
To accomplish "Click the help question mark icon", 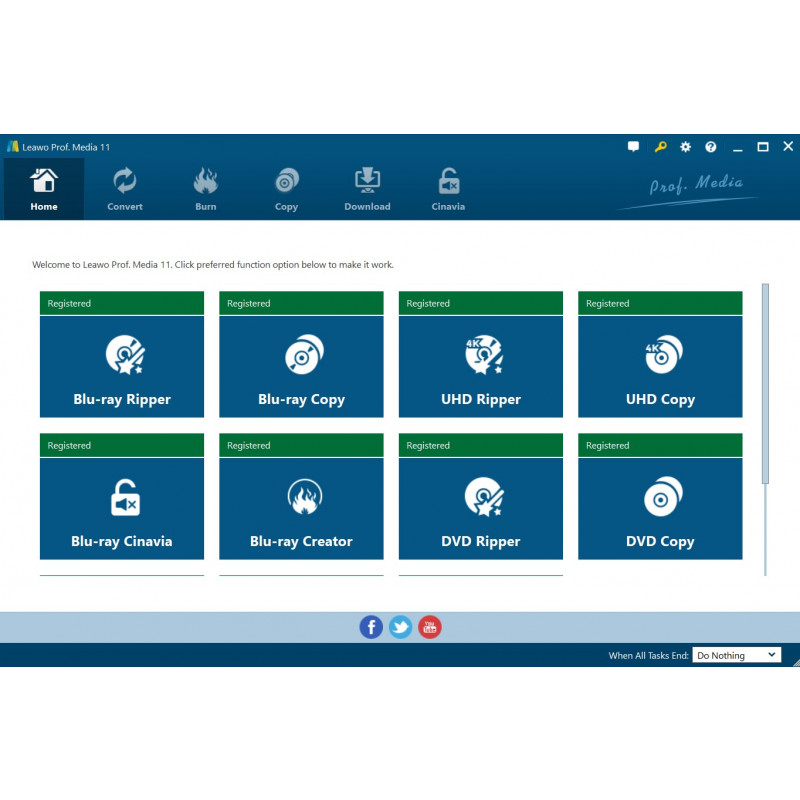I will click(710, 147).
